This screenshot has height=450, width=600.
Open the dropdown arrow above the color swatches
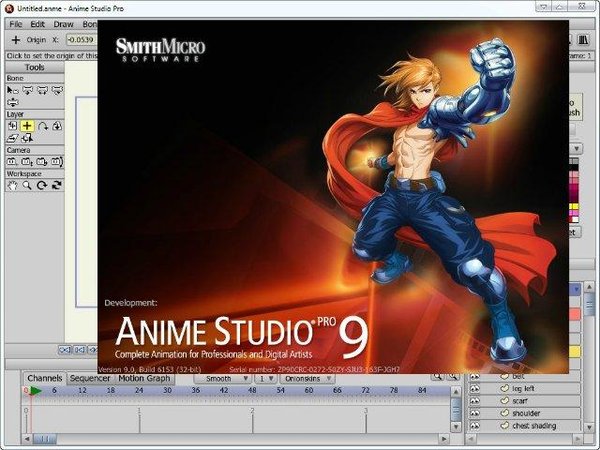pos(576,148)
